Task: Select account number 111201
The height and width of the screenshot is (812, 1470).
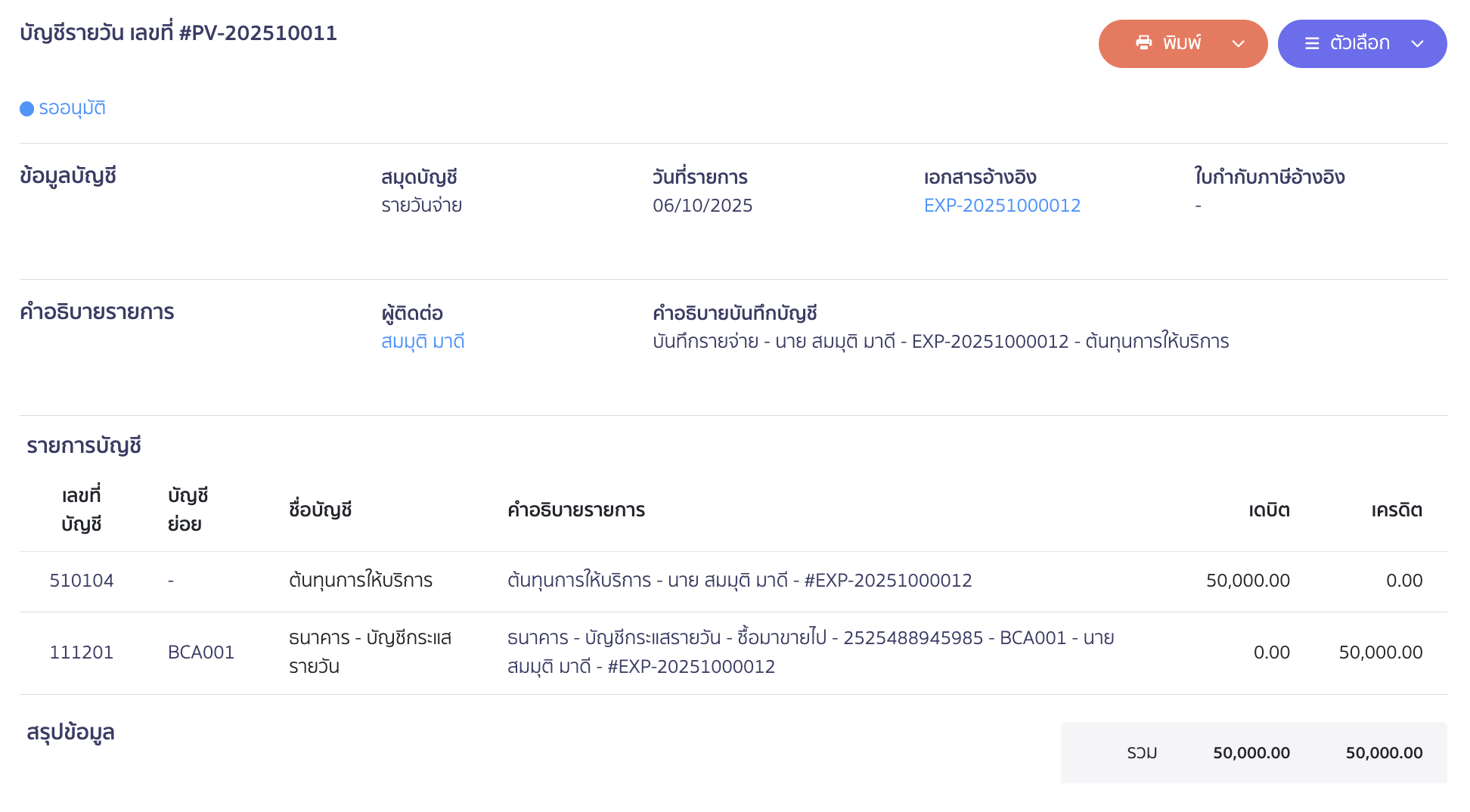Action: click(x=82, y=652)
